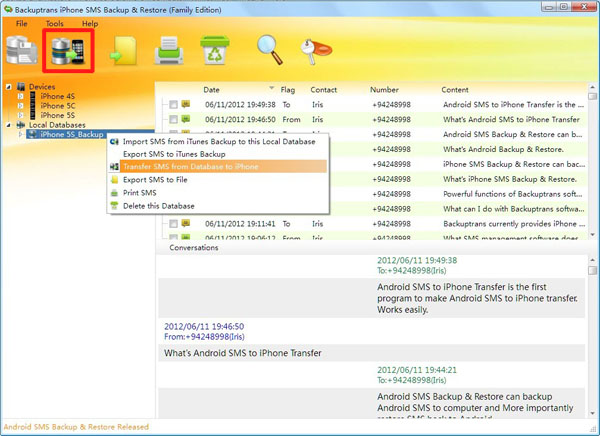Viewport: 600px width, 436px height.
Task: Click the green printer toolbar icon
Action: [x=169, y=51]
